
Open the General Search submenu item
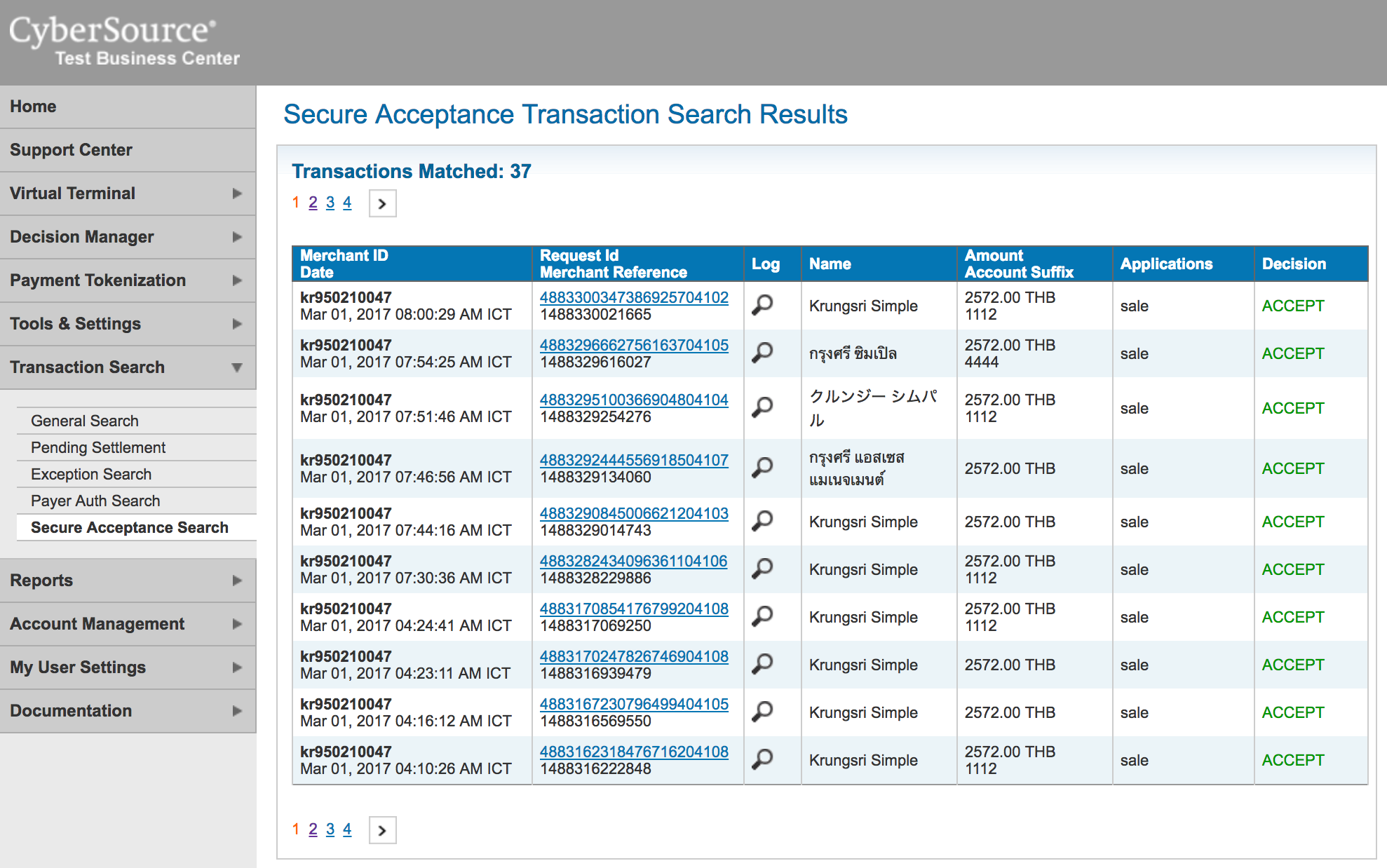pyautogui.click(x=85, y=421)
